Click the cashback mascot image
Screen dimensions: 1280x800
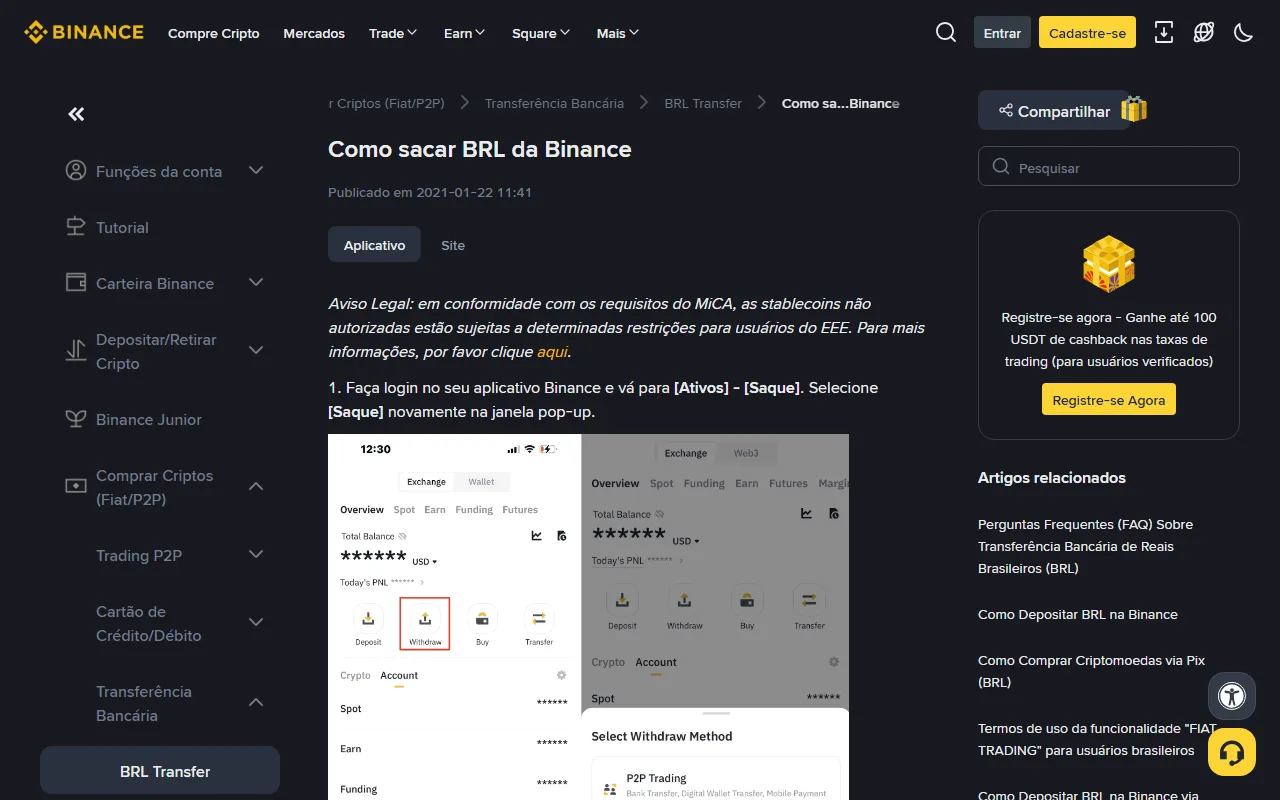click(x=1109, y=264)
